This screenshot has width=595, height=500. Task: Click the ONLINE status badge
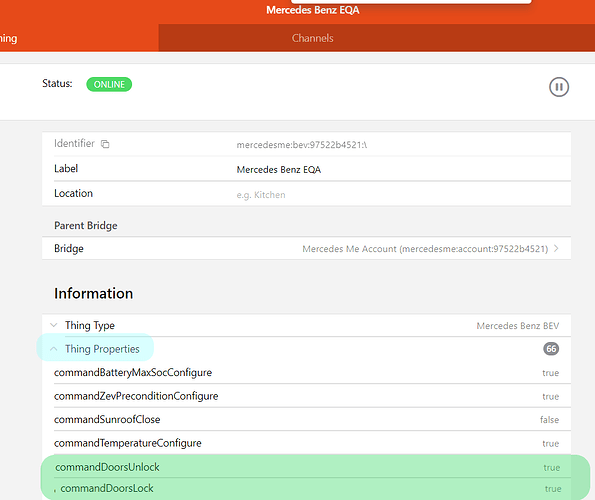109,84
